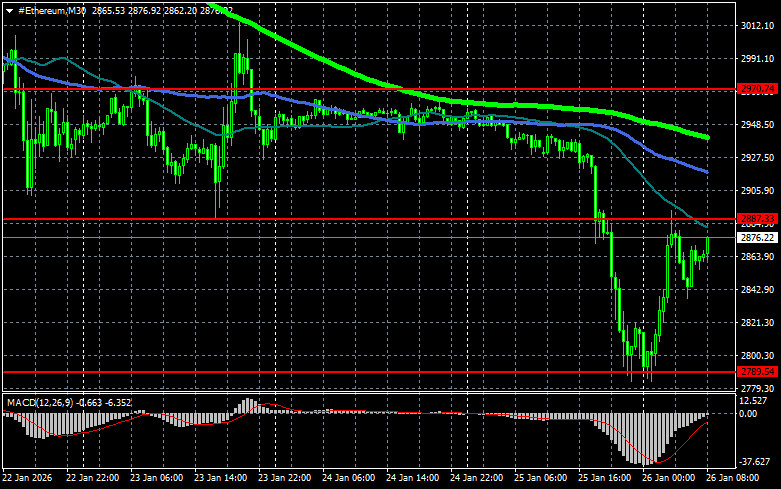Click the 23 Jan 14:00 time label
This screenshot has height=489, width=781.
(x=221, y=478)
